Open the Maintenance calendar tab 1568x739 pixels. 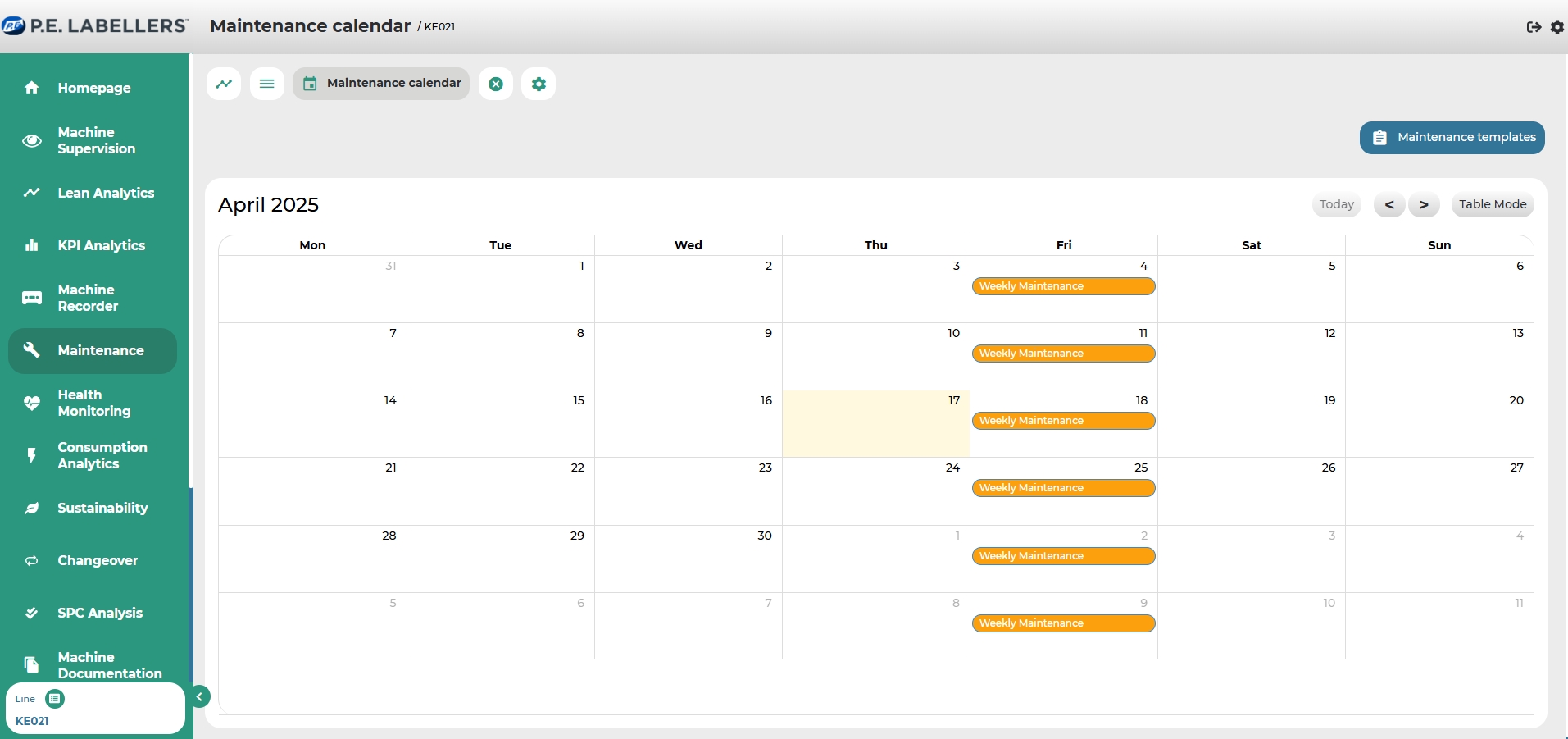[381, 84]
